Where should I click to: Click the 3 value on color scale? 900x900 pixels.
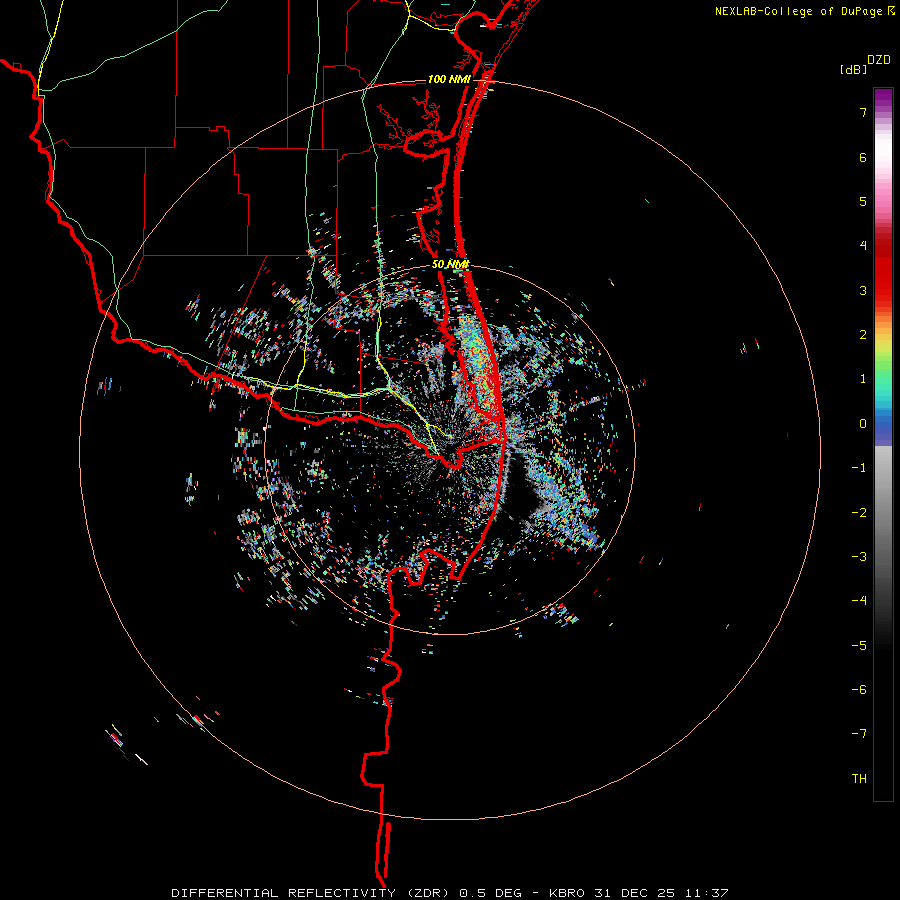(x=863, y=290)
